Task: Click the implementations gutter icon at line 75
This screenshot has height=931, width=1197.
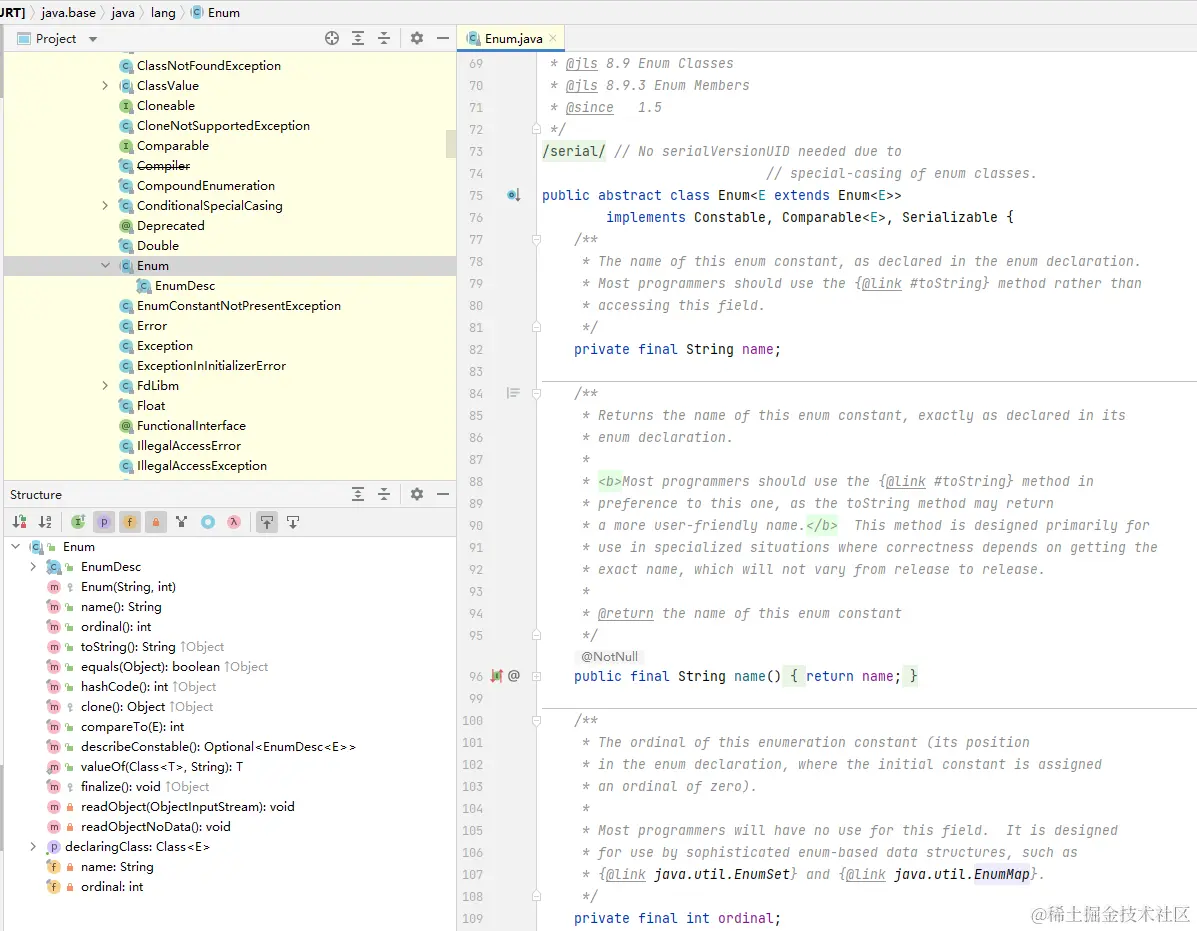Action: coord(514,195)
